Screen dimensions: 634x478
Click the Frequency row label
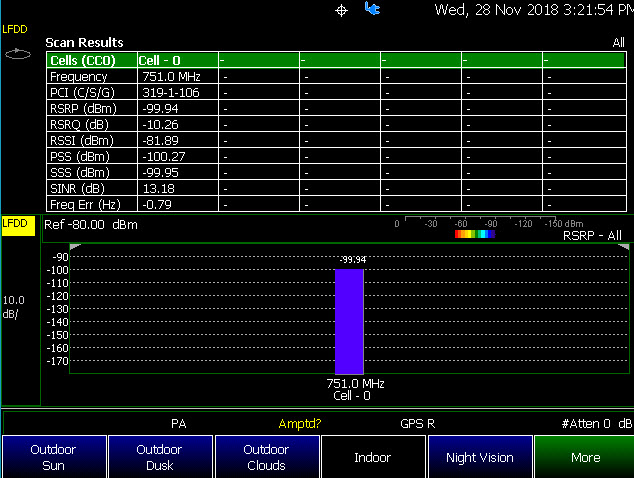(78, 76)
